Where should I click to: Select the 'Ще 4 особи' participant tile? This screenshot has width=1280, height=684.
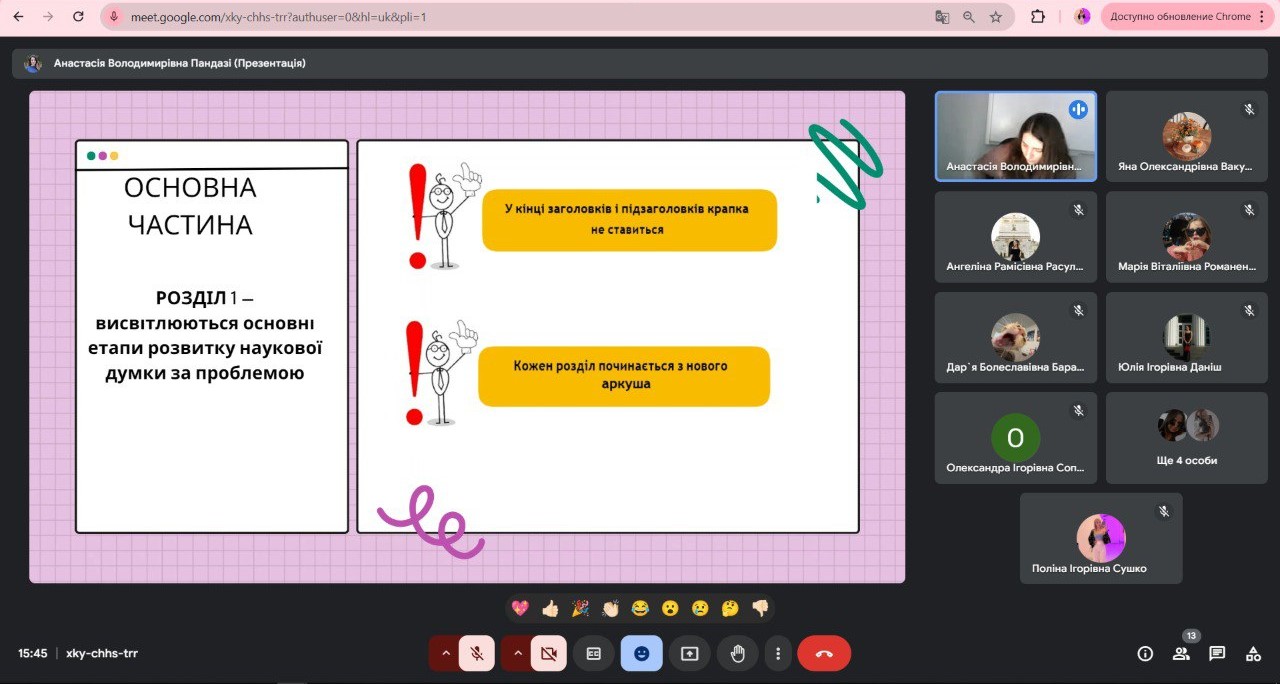tap(1186, 436)
